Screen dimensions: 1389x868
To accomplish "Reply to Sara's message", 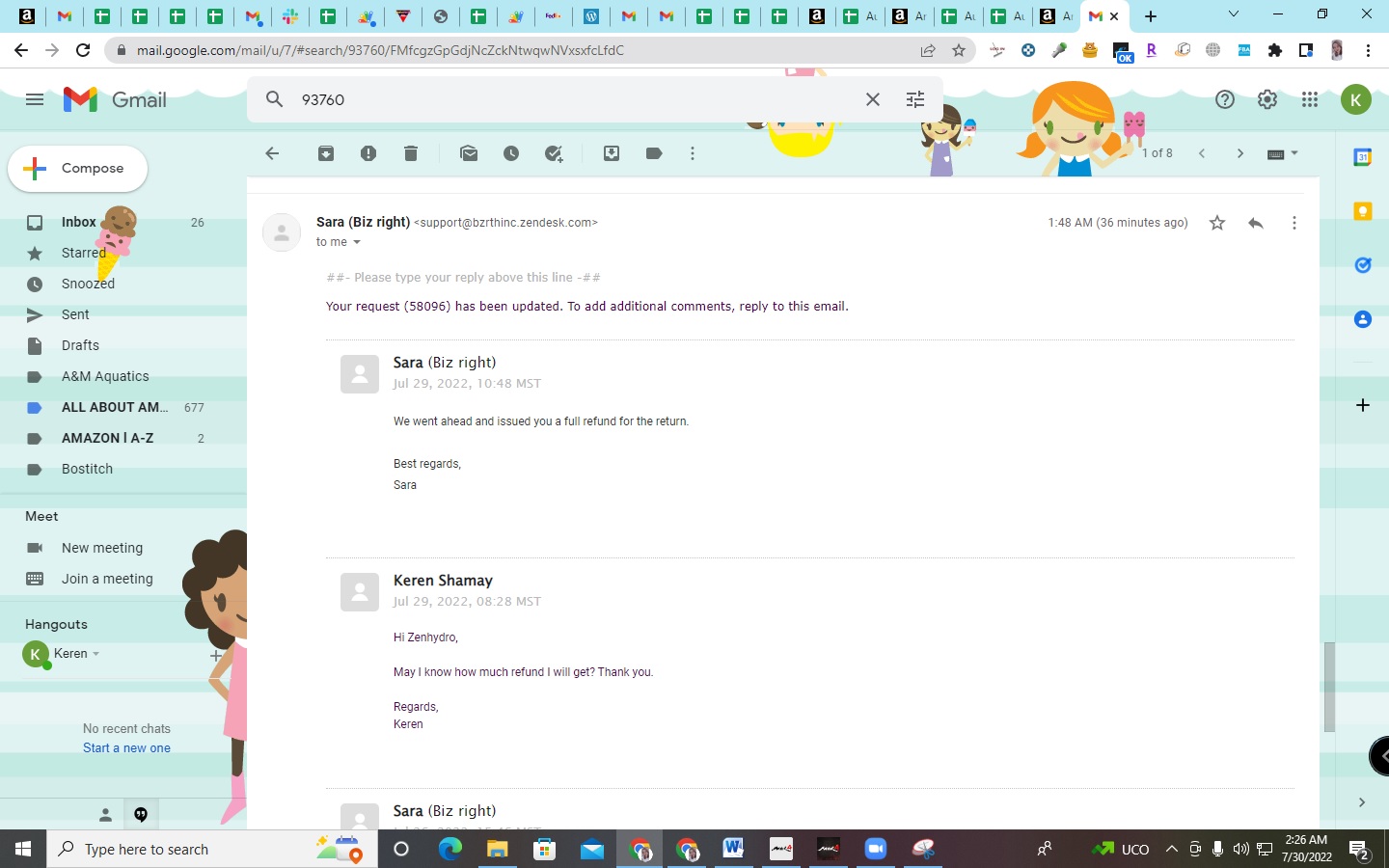I will tap(1256, 223).
